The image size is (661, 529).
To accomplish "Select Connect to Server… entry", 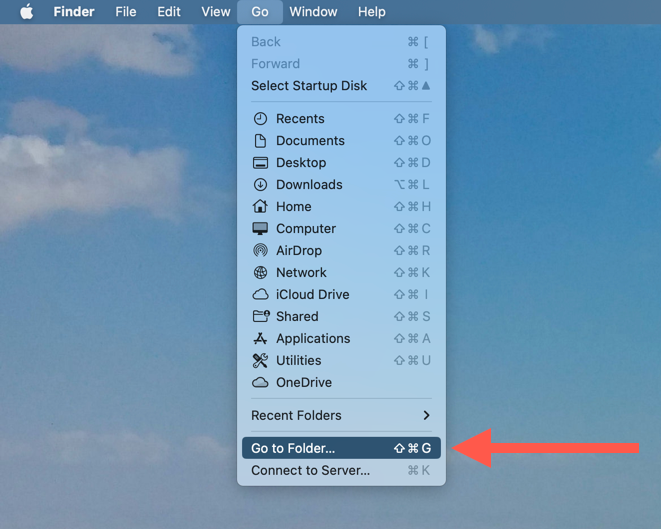I will point(341,470).
